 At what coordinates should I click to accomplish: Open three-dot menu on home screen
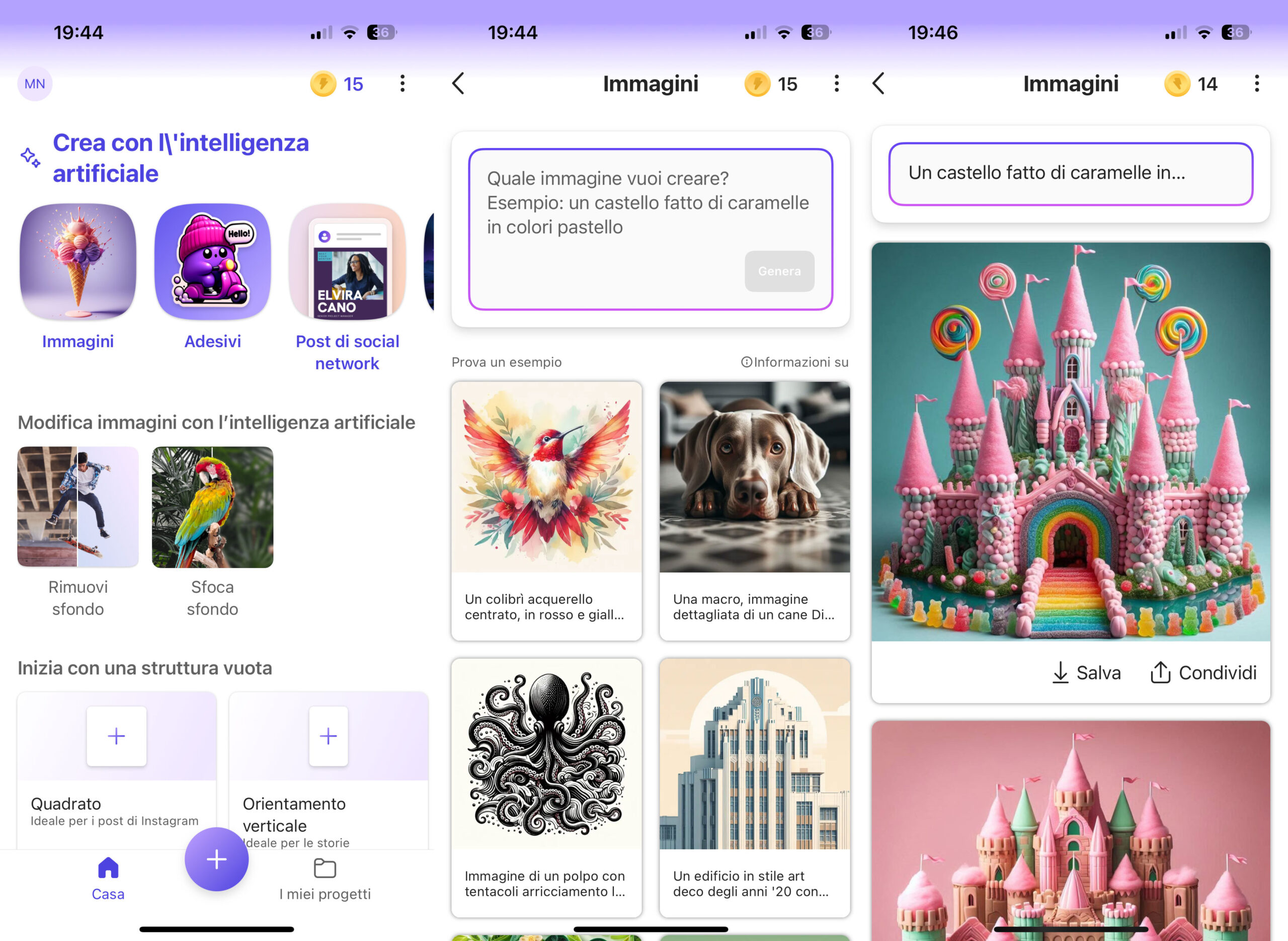403,84
